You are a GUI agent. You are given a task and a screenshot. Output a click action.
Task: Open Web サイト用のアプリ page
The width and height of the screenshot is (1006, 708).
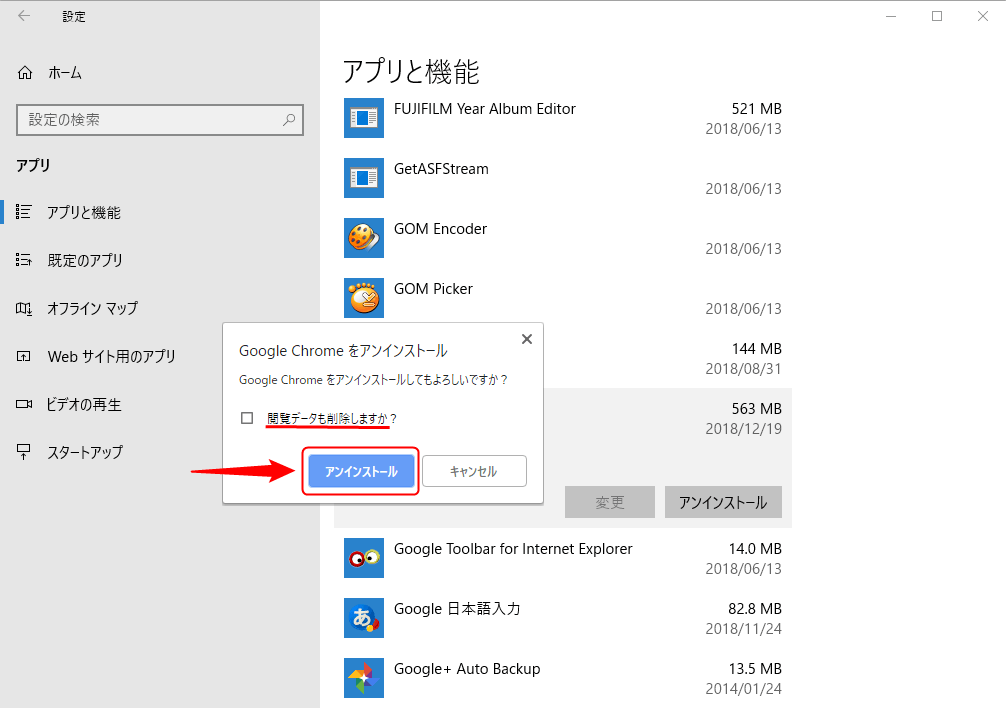(x=112, y=356)
